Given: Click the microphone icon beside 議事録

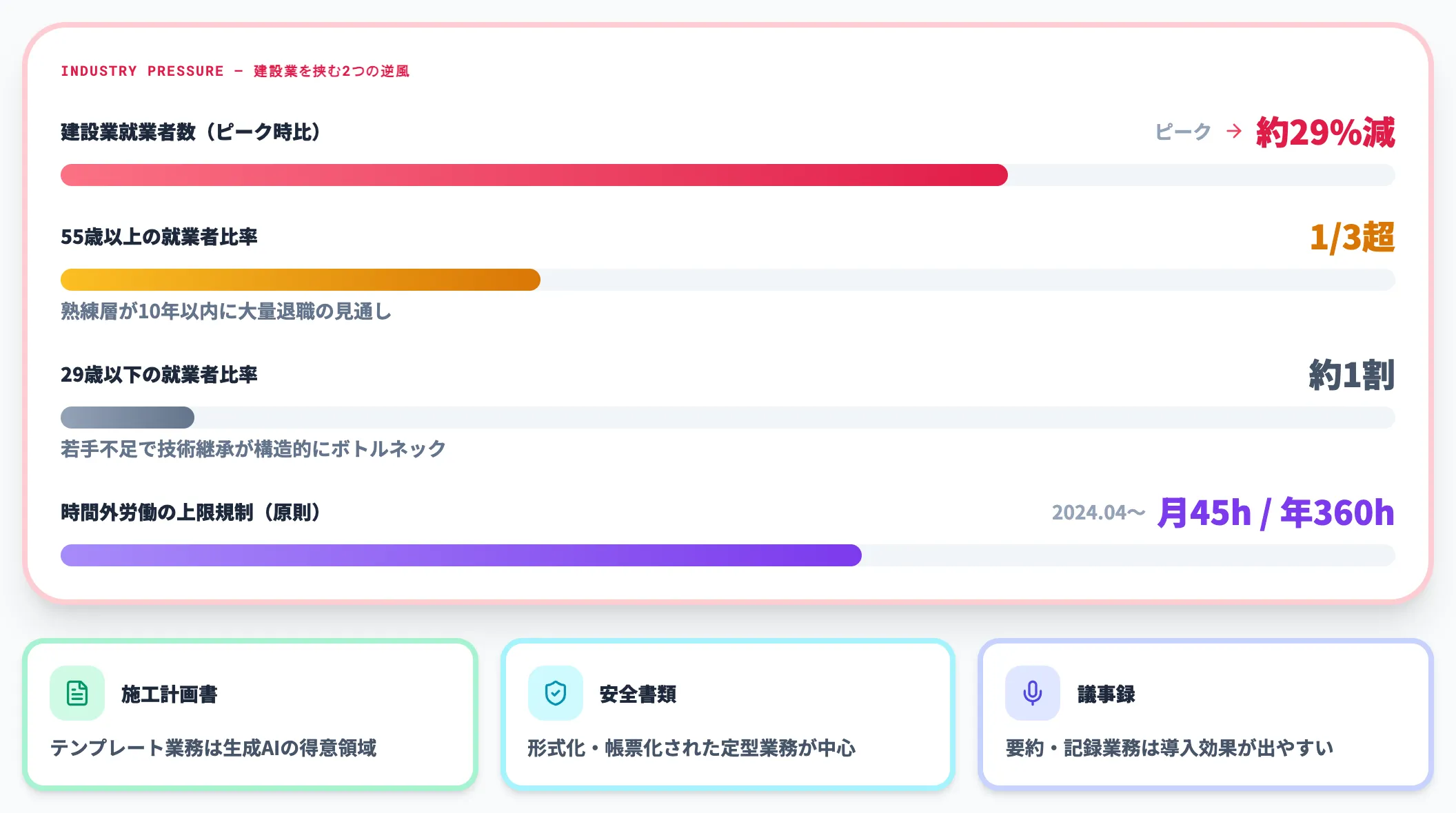Looking at the screenshot, I should tap(1033, 693).
